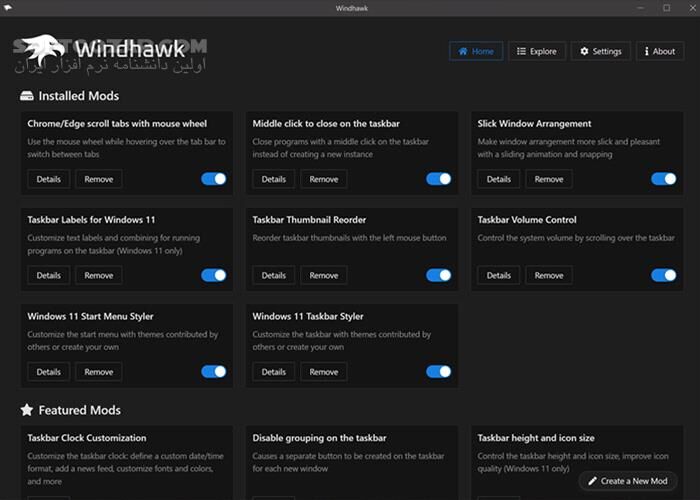The image size is (700, 500).
Task: Click 'Chrome/Edge scroll tabs with mouse wheel' title
Action: [x=117, y=123]
